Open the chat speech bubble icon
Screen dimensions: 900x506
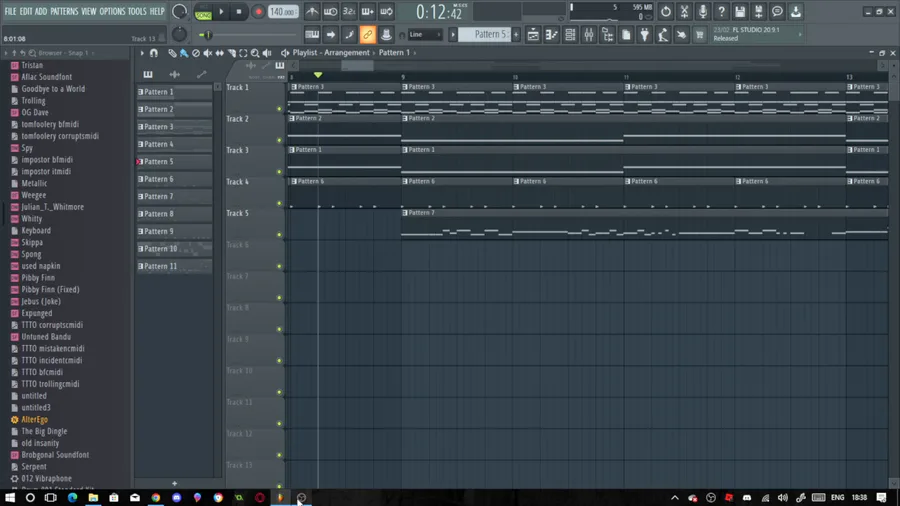pyautogui.click(x=777, y=11)
